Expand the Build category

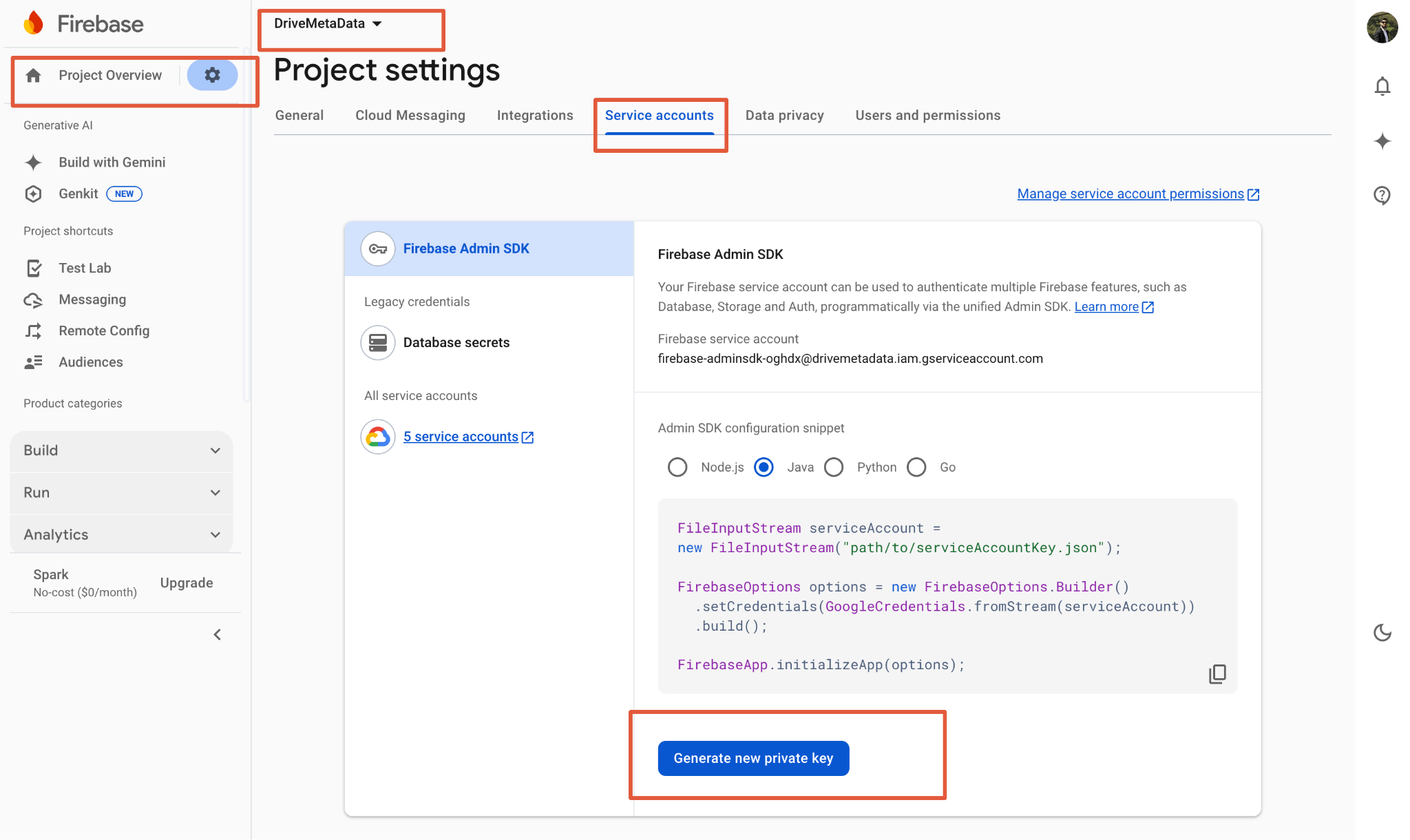(x=121, y=451)
